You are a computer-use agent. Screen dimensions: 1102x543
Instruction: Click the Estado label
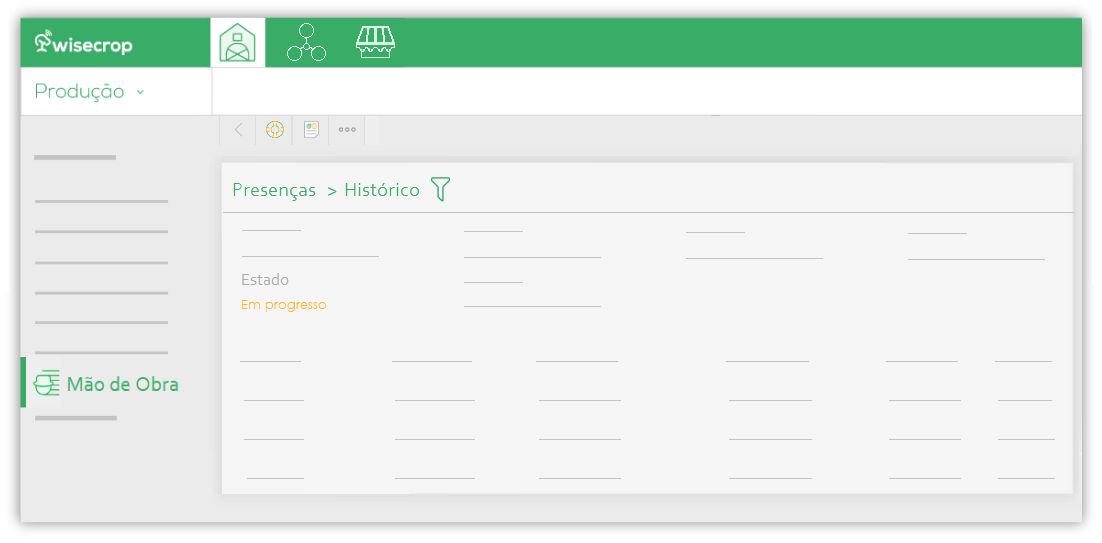pyautogui.click(x=265, y=280)
